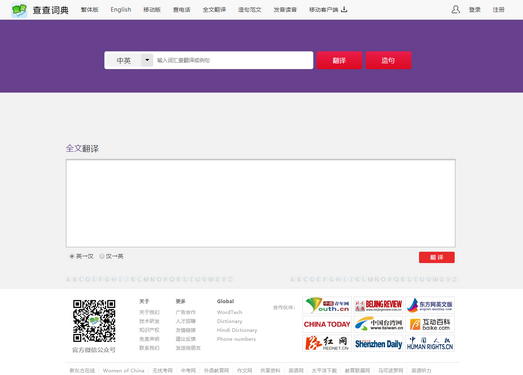
Task: Click the 作文网 link in bottom row
Action: 244,370
